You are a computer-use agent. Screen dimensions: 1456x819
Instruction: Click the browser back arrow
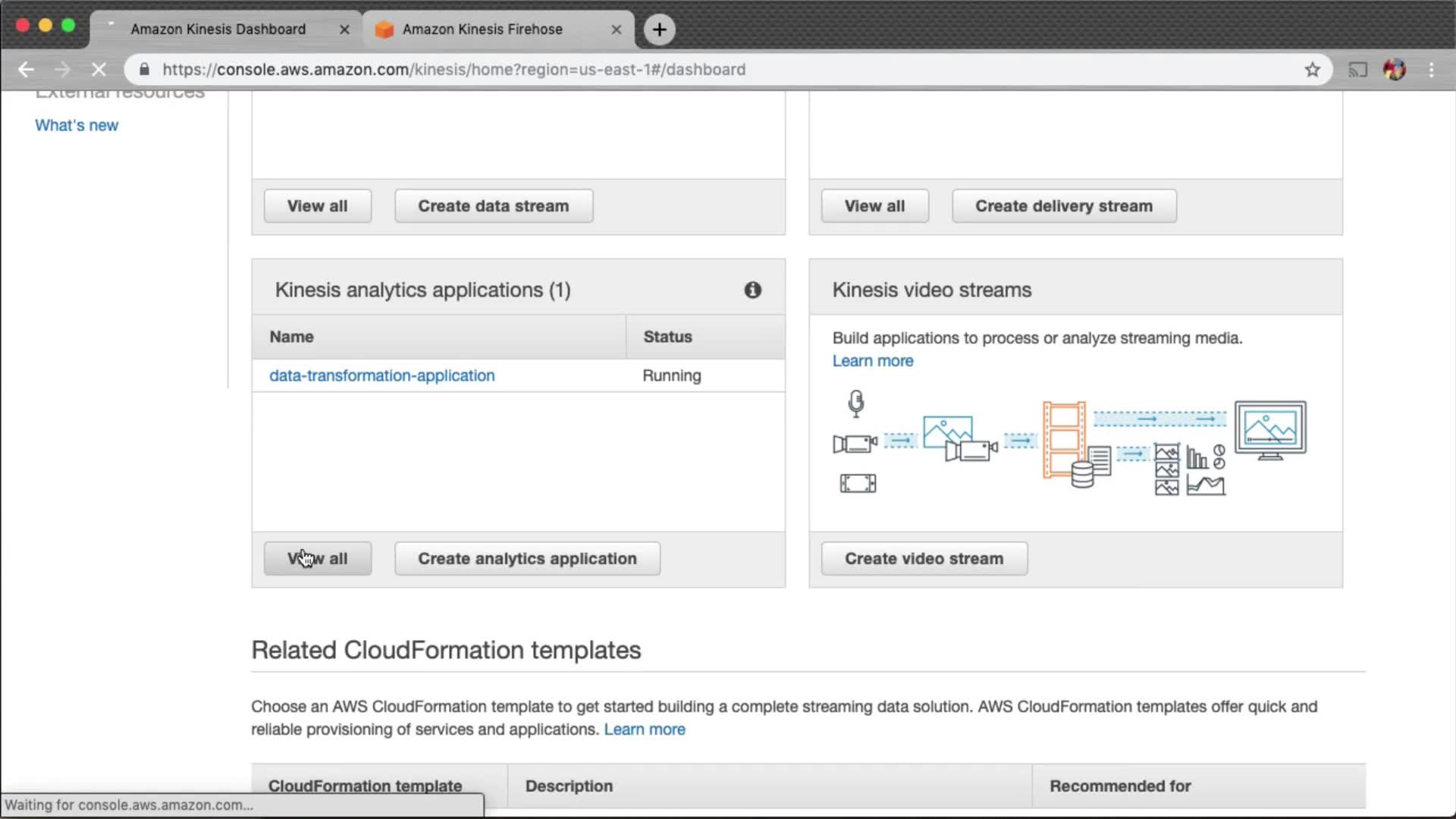(26, 70)
